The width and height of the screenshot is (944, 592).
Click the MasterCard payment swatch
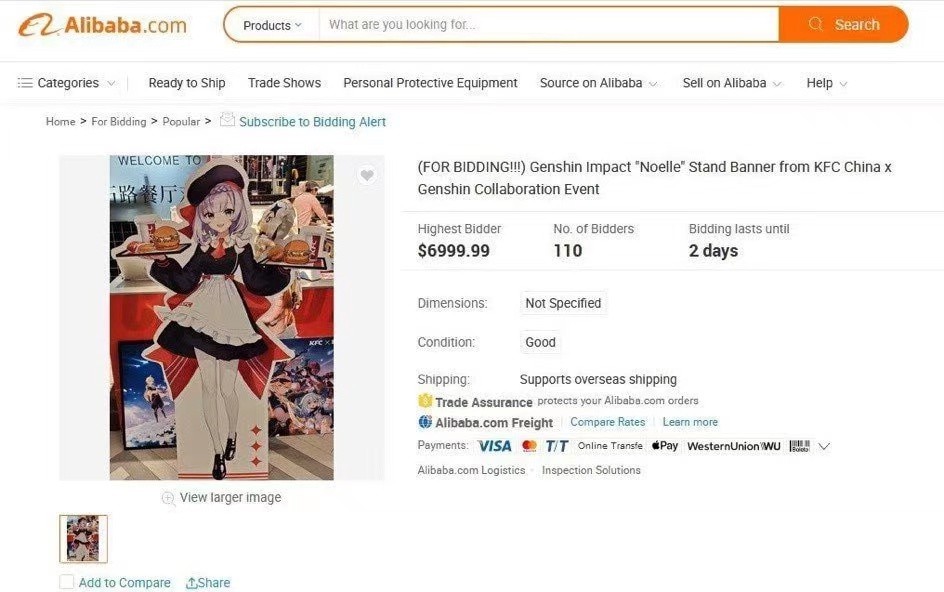(529, 446)
